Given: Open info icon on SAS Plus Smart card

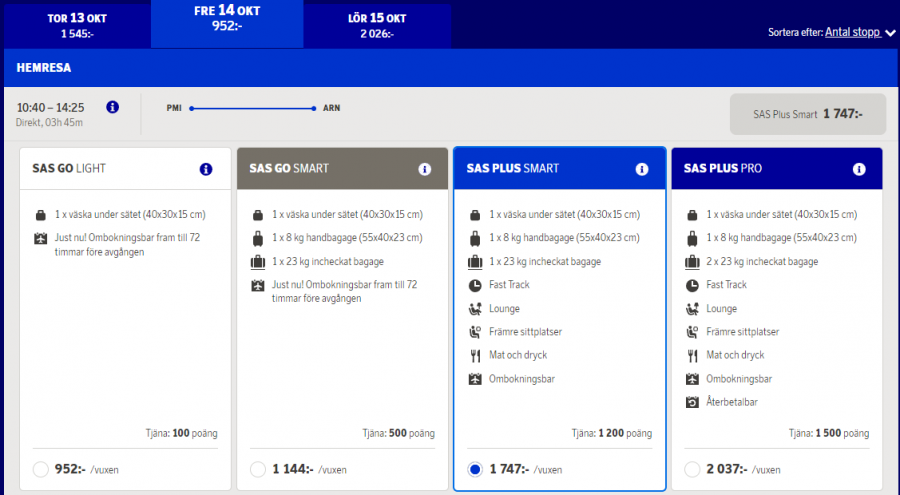Looking at the screenshot, I should [642, 169].
